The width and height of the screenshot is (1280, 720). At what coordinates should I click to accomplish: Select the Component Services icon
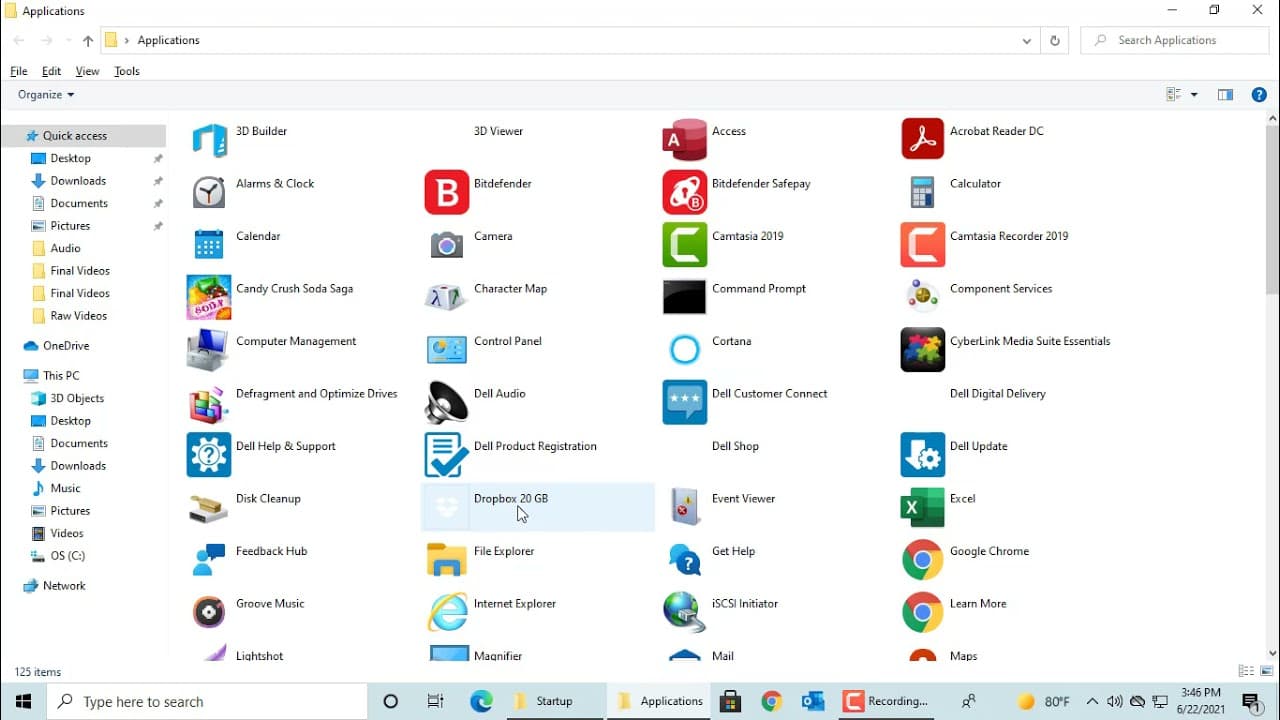coord(923,297)
